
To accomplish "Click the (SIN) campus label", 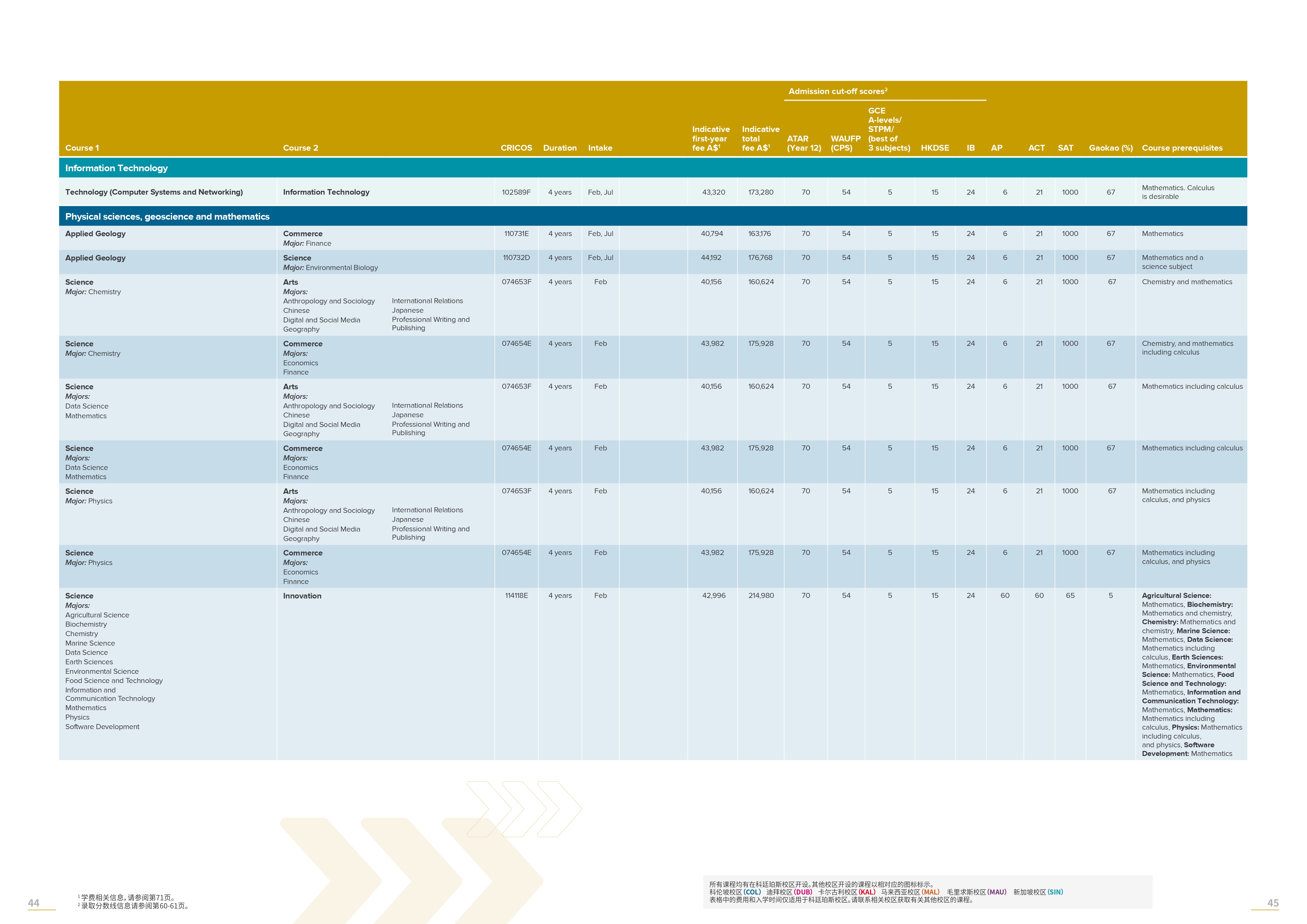I will 1055,892.
